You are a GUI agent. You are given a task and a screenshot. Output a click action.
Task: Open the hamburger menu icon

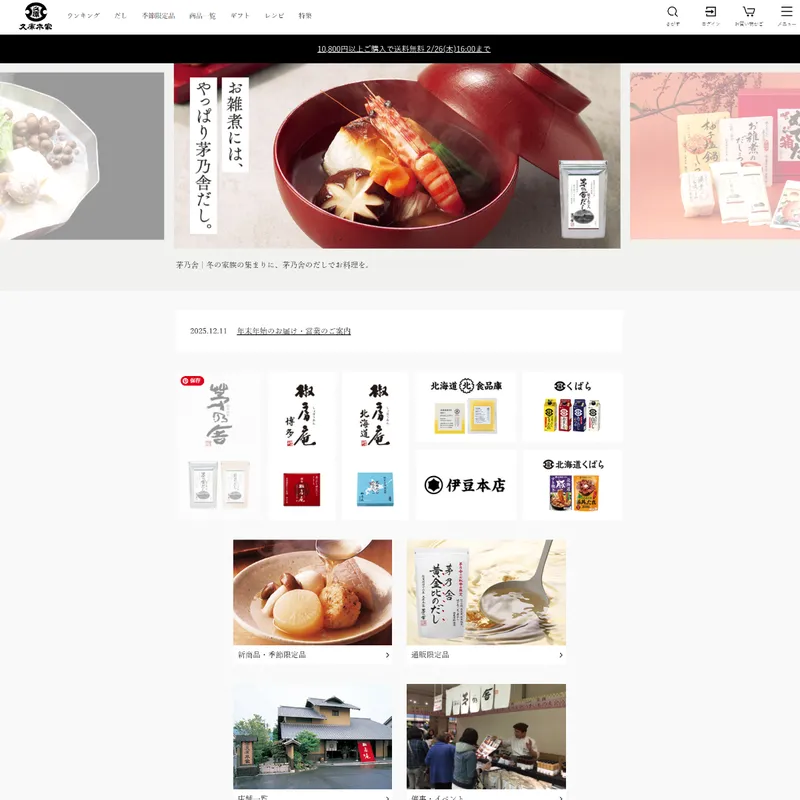pos(786,13)
